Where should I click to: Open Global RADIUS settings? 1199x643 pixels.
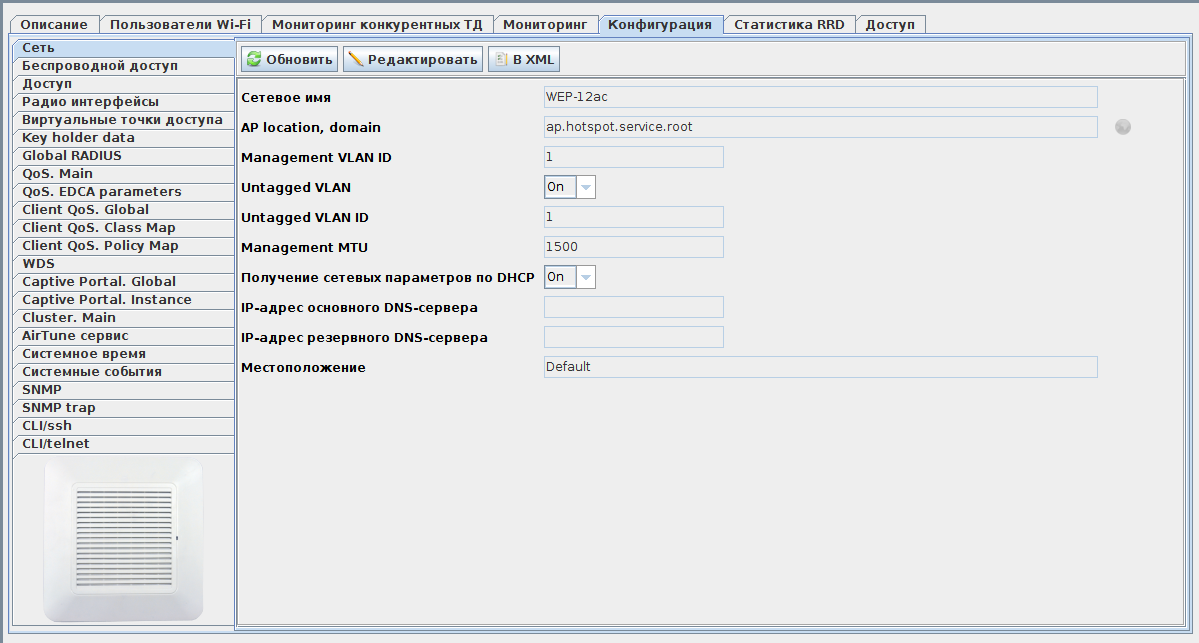pyautogui.click(x=124, y=155)
